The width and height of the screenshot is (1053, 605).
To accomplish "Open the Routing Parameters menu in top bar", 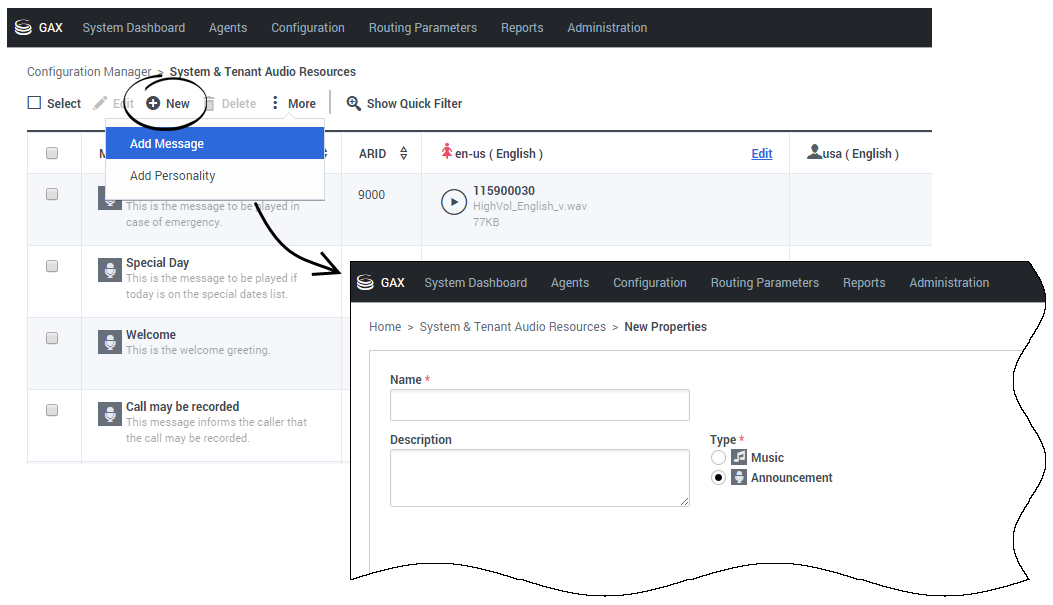I will pyautogui.click(x=422, y=28).
